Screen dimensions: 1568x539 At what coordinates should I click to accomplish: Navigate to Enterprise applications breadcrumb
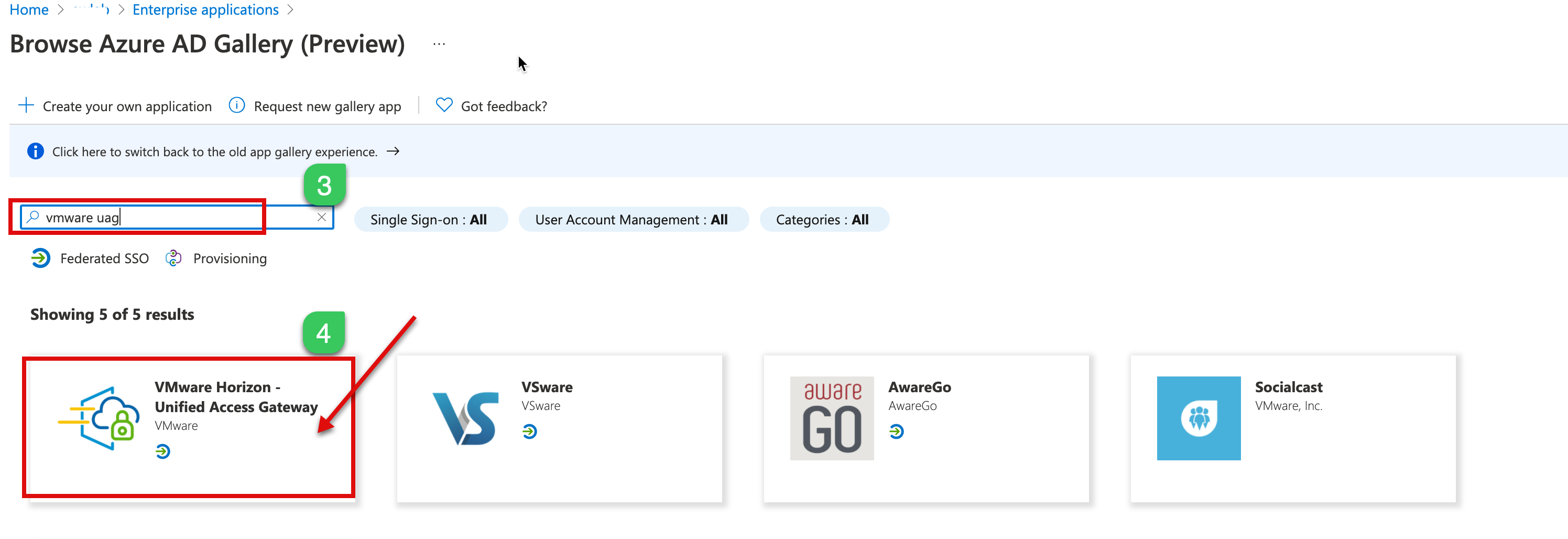(x=205, y=10)
